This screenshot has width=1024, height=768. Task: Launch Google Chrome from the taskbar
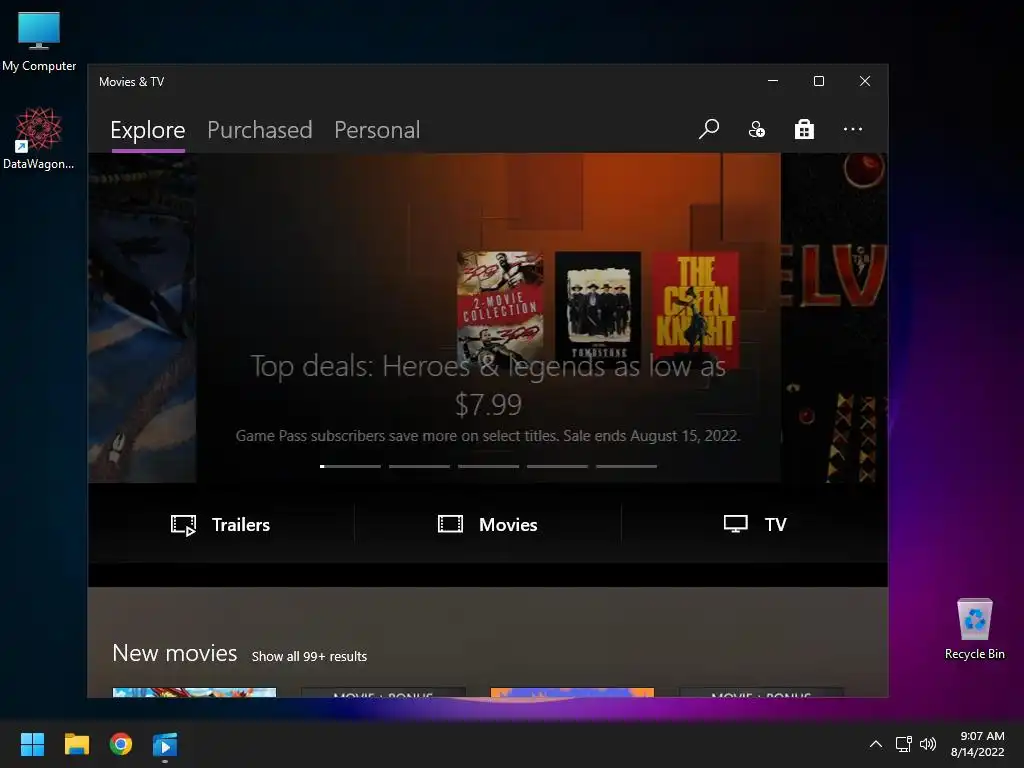pos(121,744)
